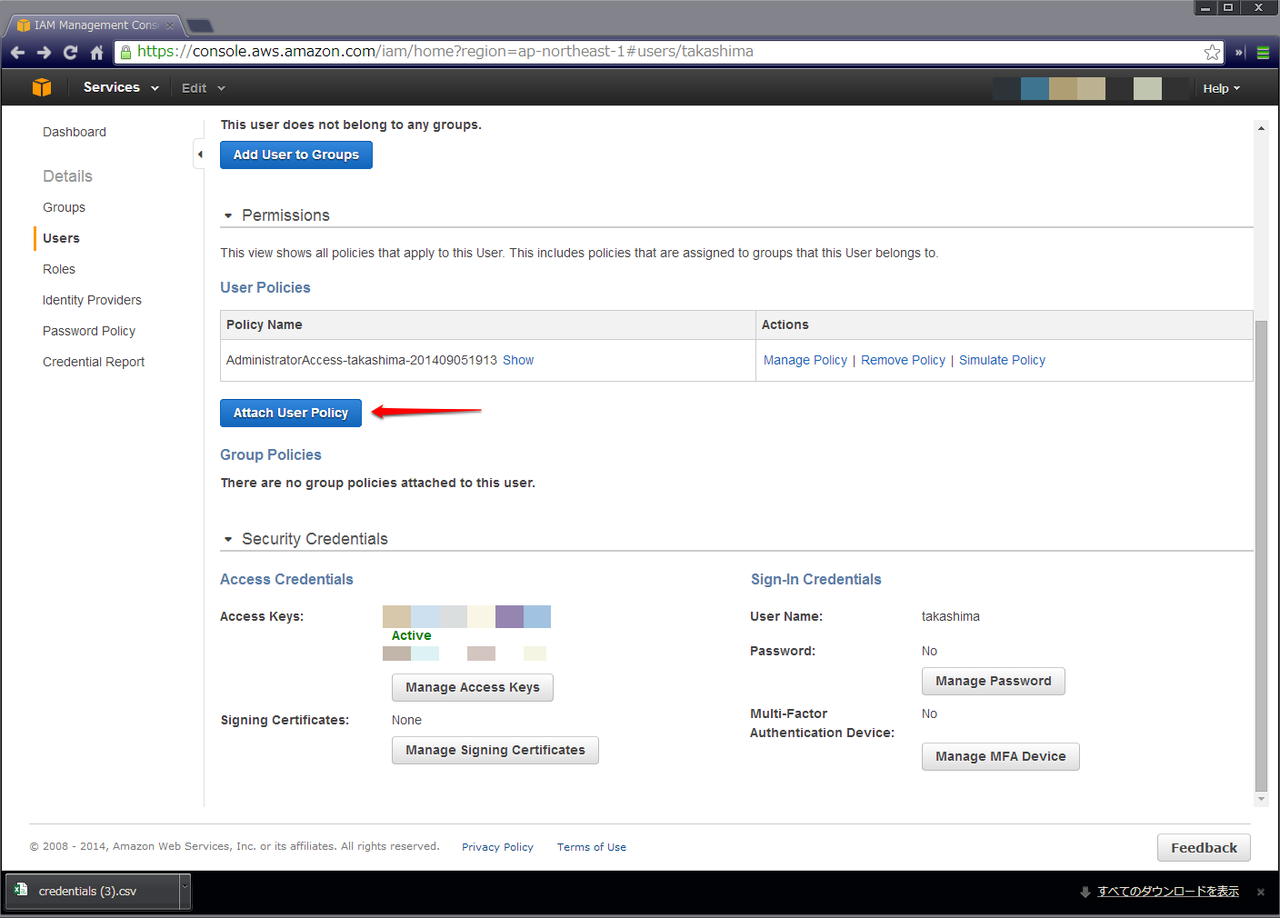The height and width of the screenshot is (918, 1280).
Task: Click Add User to Groups button
Action: pos(296,155)
